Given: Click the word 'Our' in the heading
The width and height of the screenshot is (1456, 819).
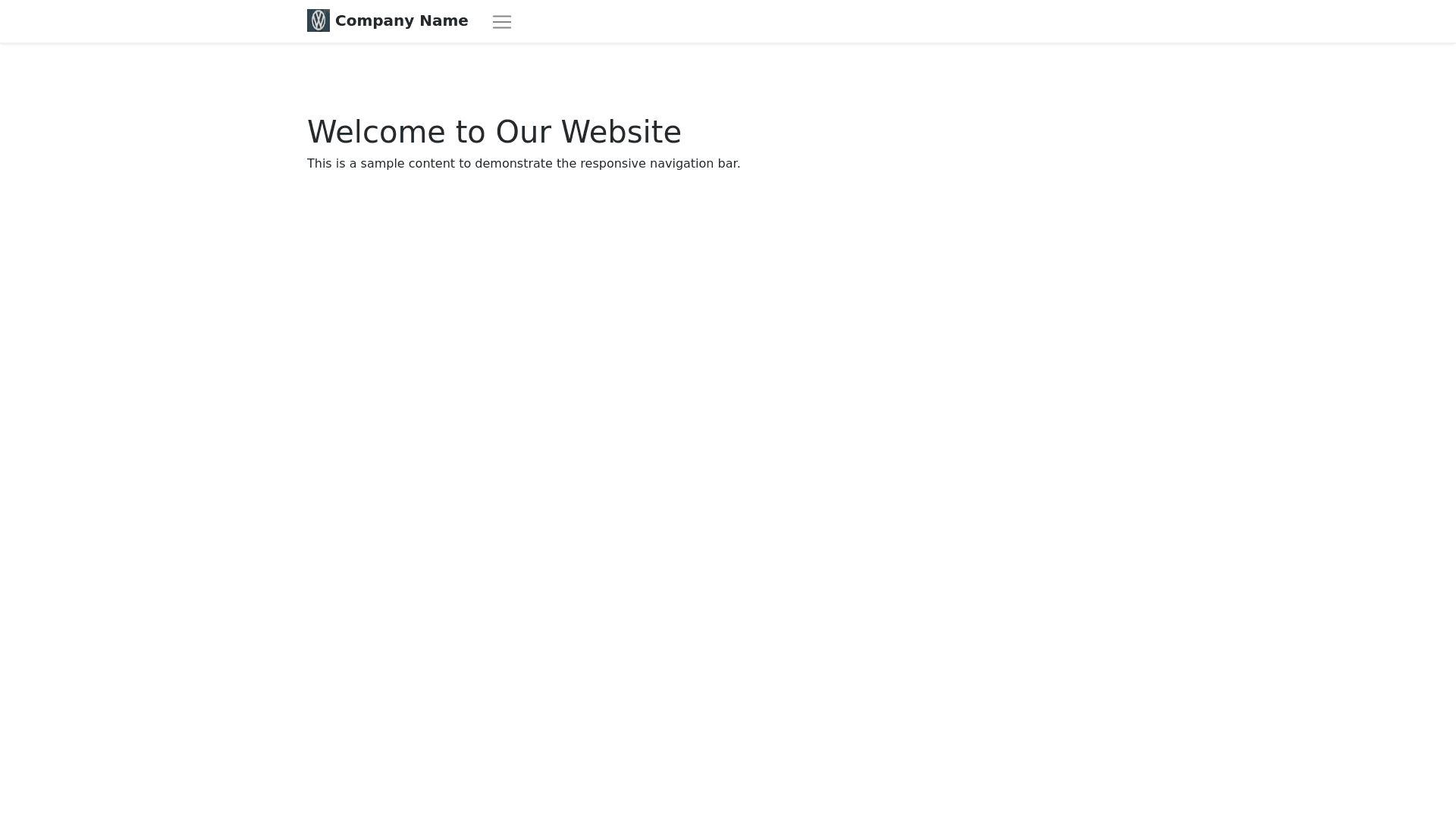Looking at the screenshot, I should click(523, 132).
